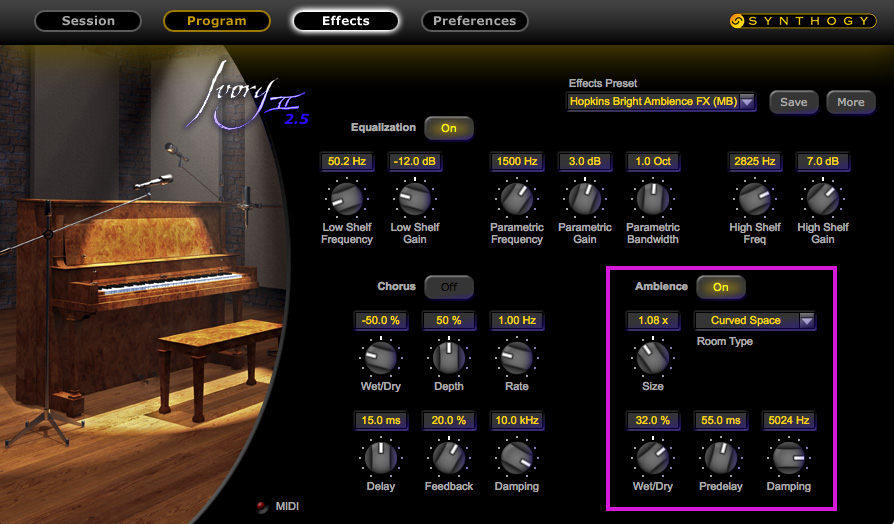
Task: Open the Program tab
Action: click(217, 21)
